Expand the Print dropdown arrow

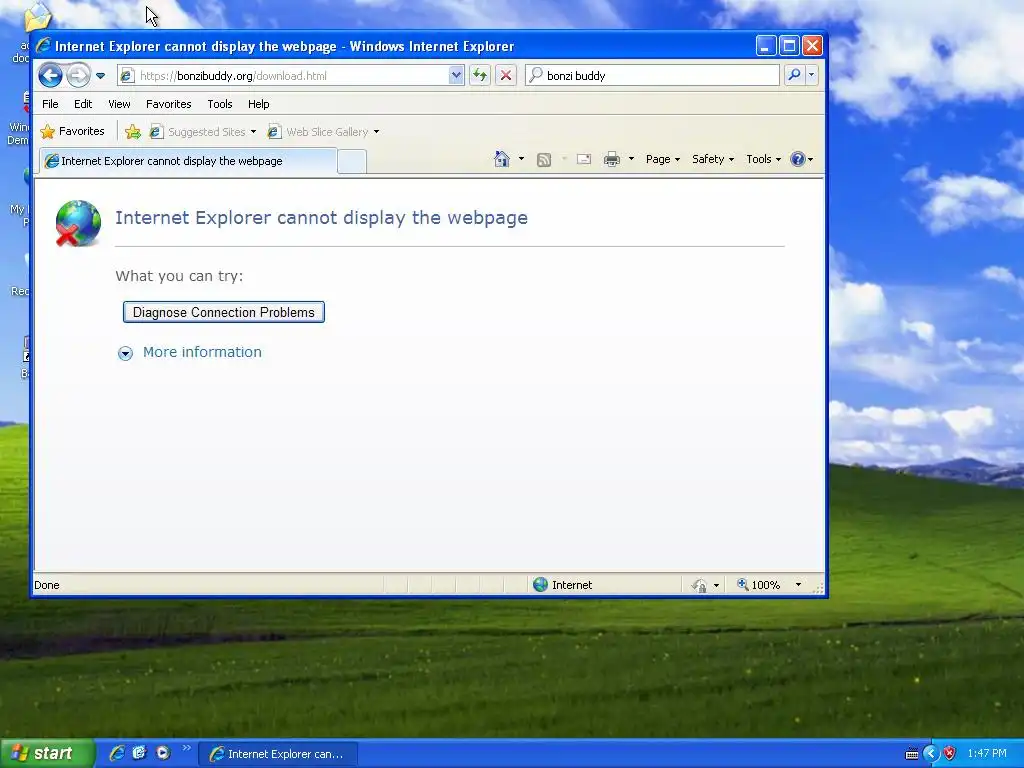point(631,159)
